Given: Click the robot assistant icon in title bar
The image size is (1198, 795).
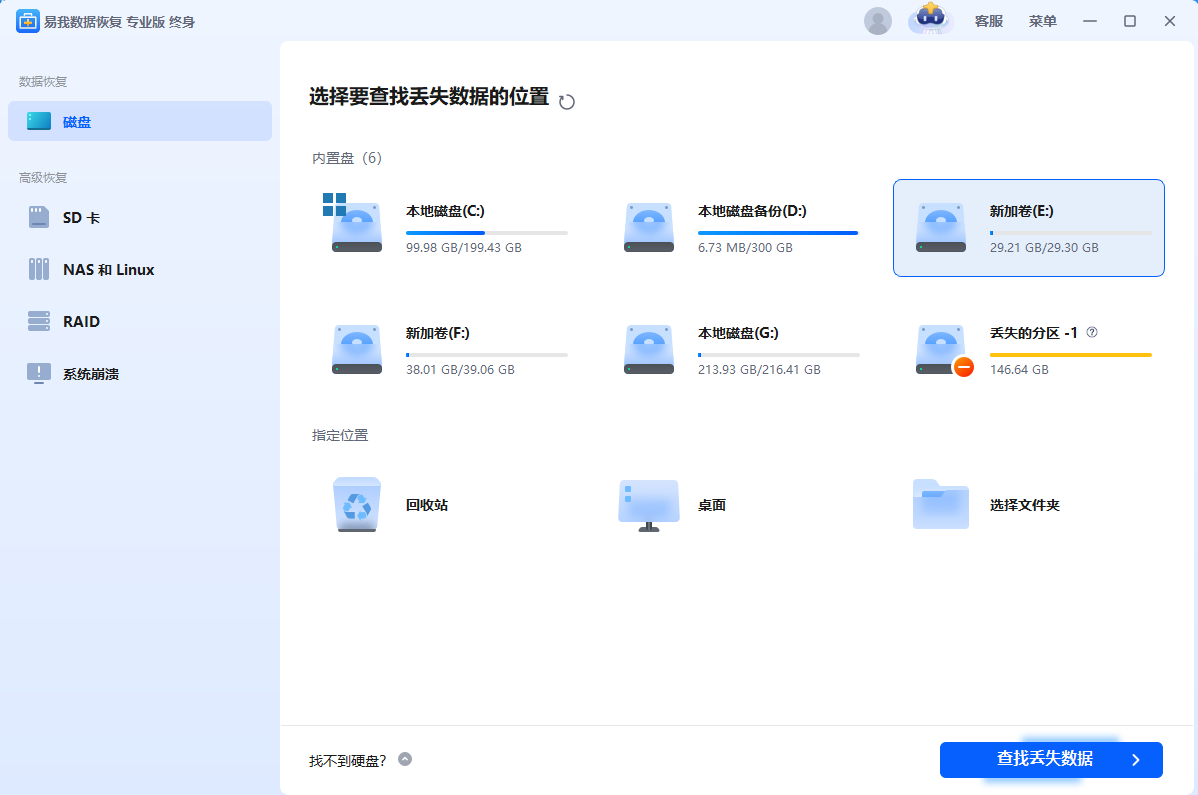Looking at the screenshot, I should (x=930, y=20).
